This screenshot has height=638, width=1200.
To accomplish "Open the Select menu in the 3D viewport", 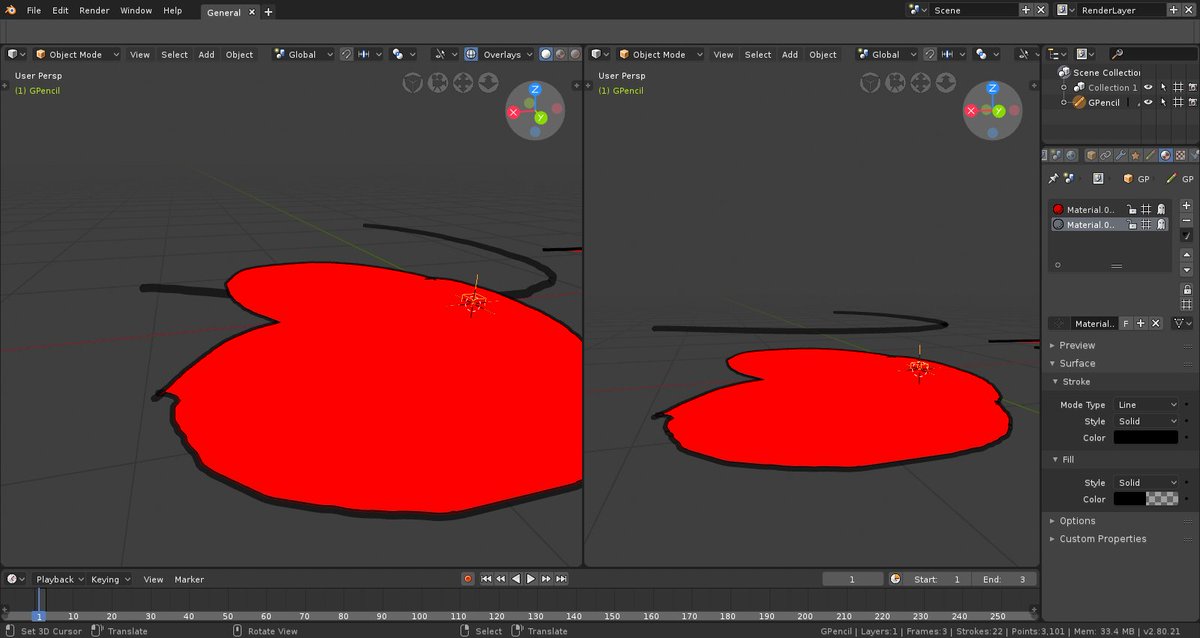I will [174, 54].
